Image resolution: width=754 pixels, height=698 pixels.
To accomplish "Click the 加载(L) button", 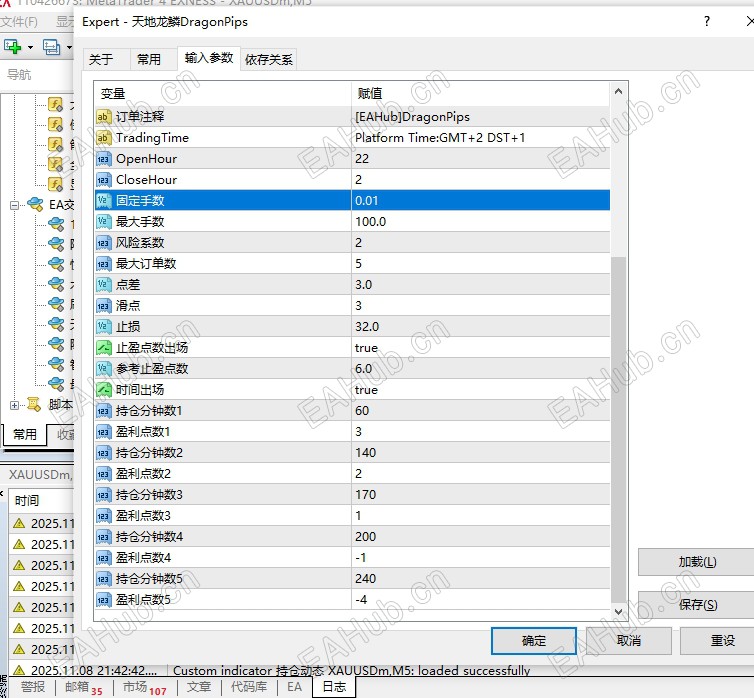I will click(x=697, y=562).
